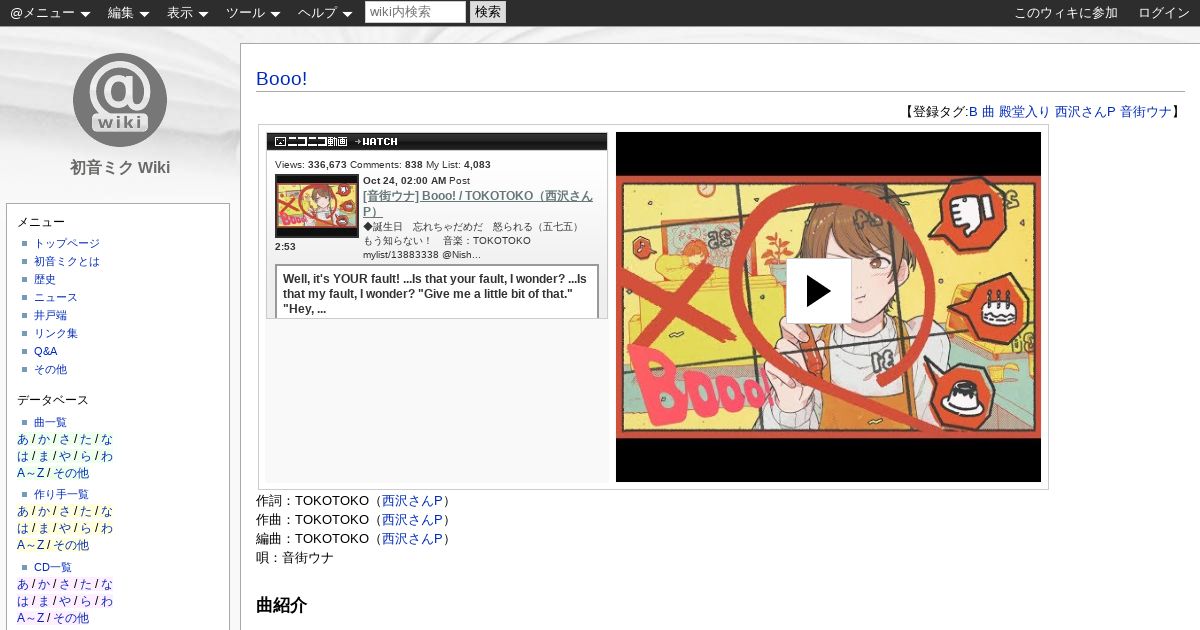Click the Booo! page title link
The image size is (1200, 630).
281,78
